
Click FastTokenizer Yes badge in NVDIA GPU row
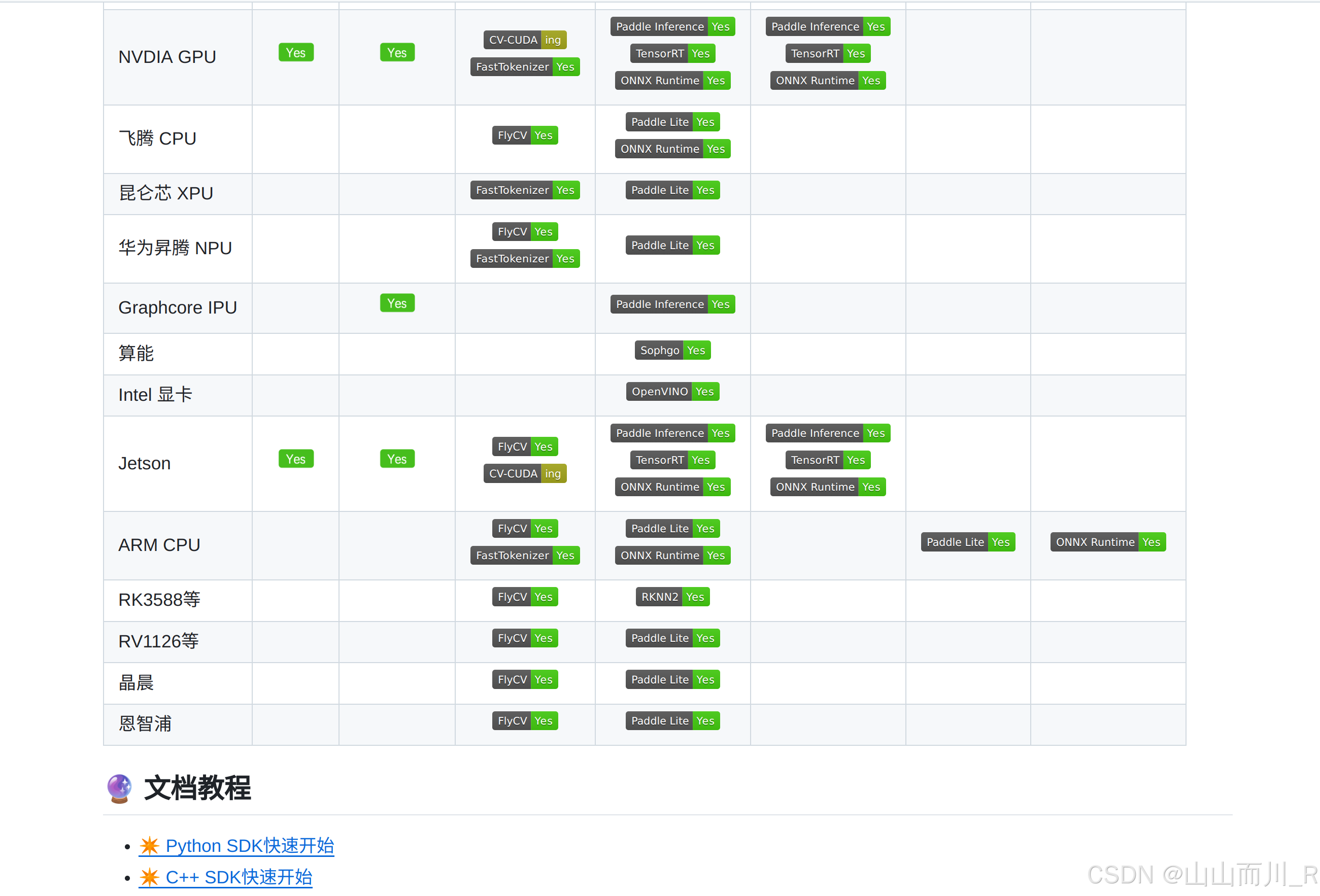[525, 66]
